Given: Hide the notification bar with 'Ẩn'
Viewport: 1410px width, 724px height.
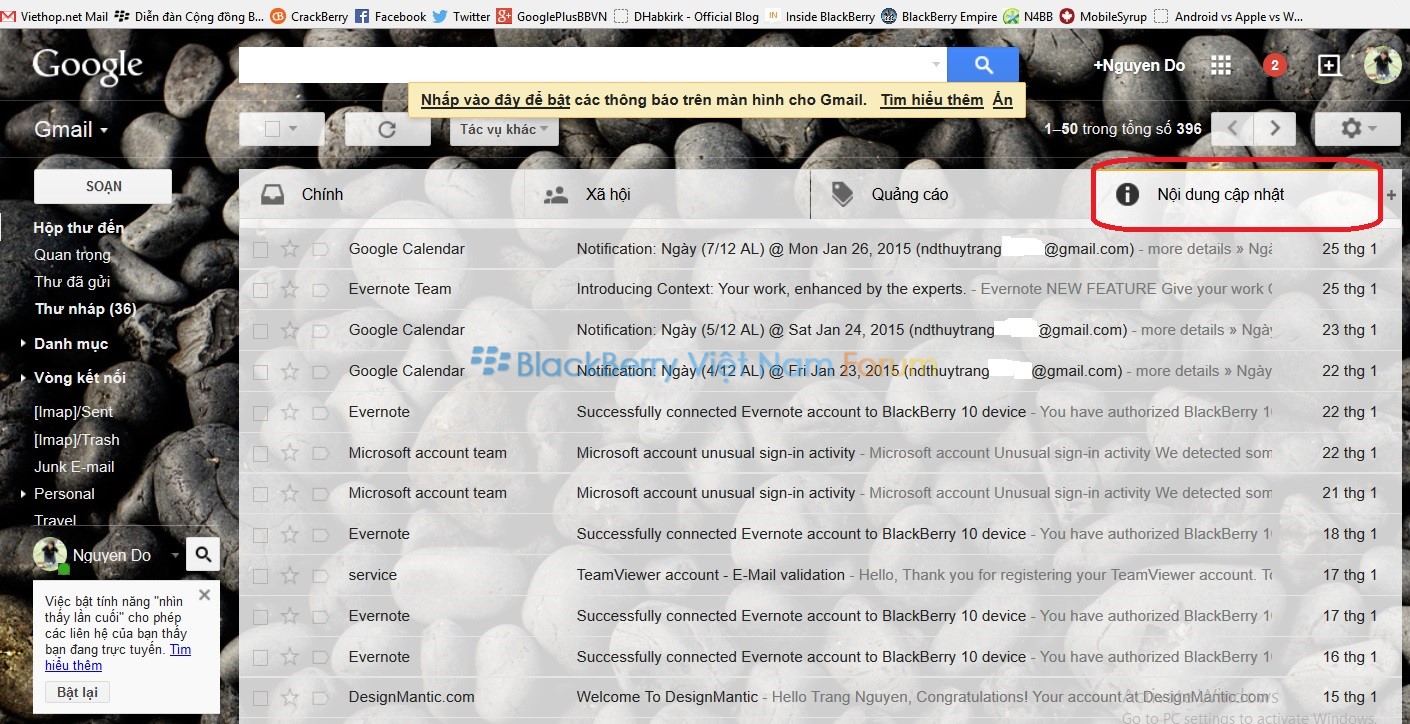Looking at the screenshot, I should click(1002, 100).
